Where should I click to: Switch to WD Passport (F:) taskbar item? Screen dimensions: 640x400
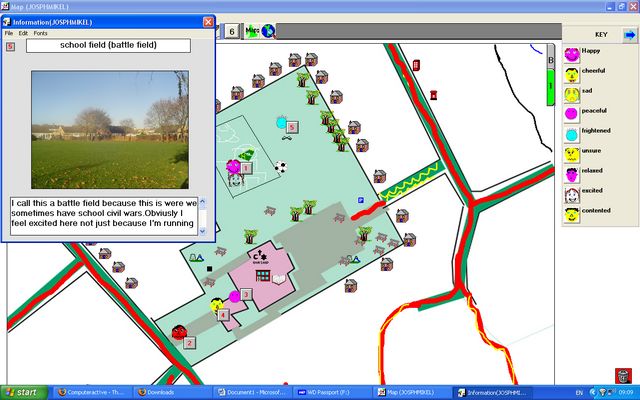click(333, 392)
